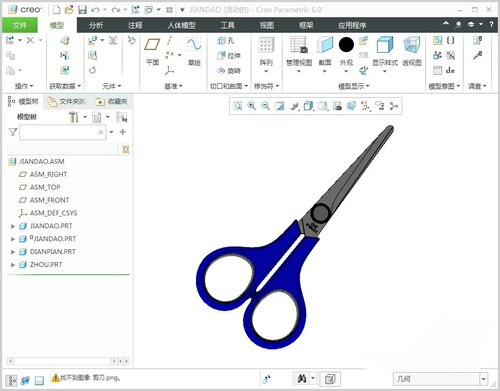The width and height of the screenshot is (500, 391).
Task: Click the black Appearance (外观) color sphere
Action: (346, 45)
